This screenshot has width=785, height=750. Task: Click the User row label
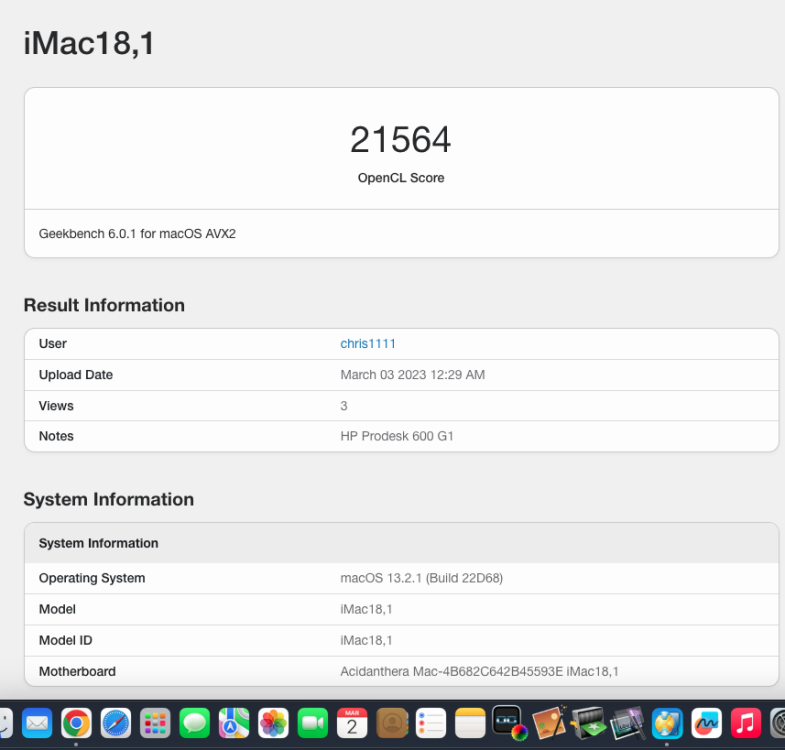53,343
